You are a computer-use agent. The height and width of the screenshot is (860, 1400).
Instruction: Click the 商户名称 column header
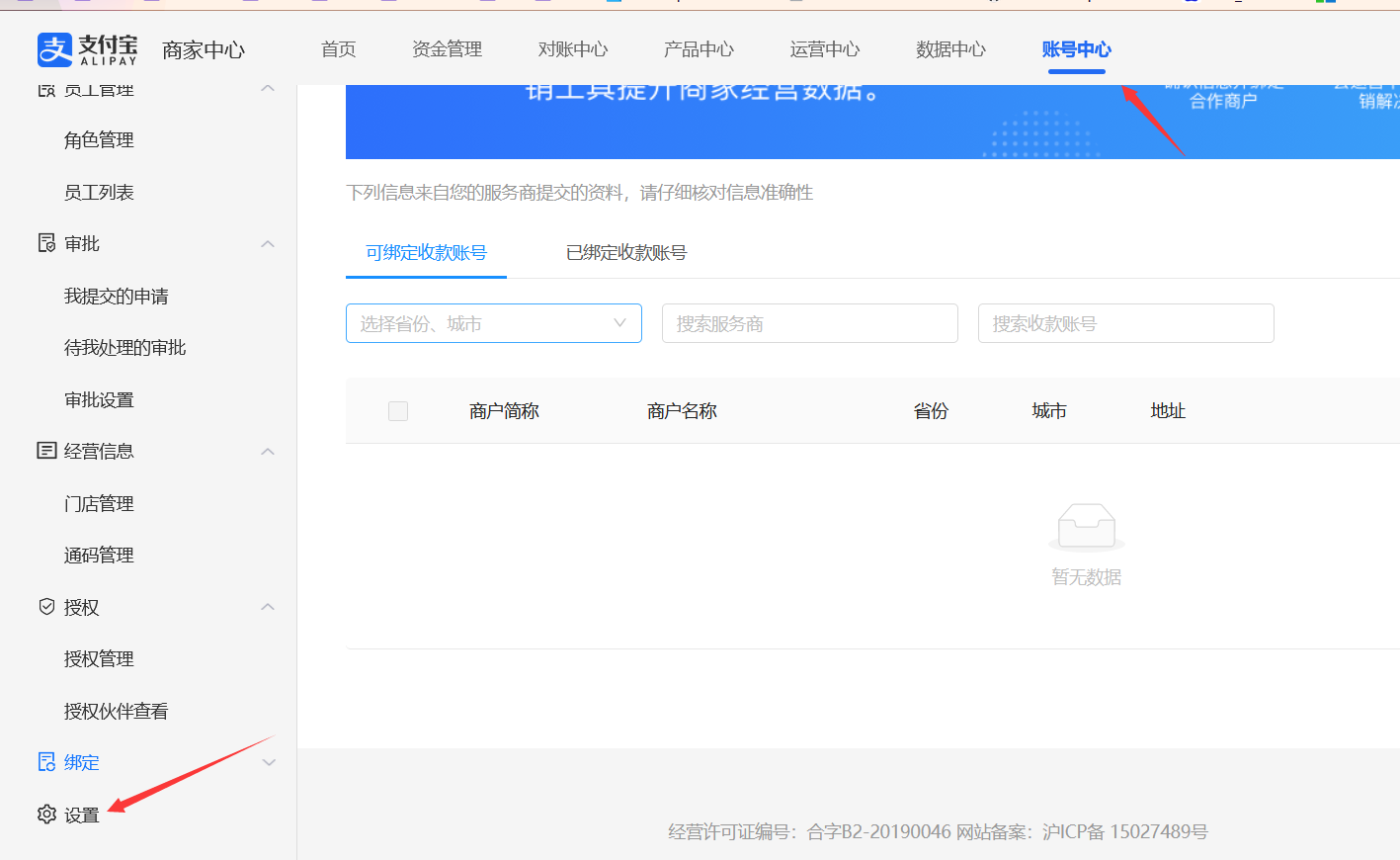[682, 410]
